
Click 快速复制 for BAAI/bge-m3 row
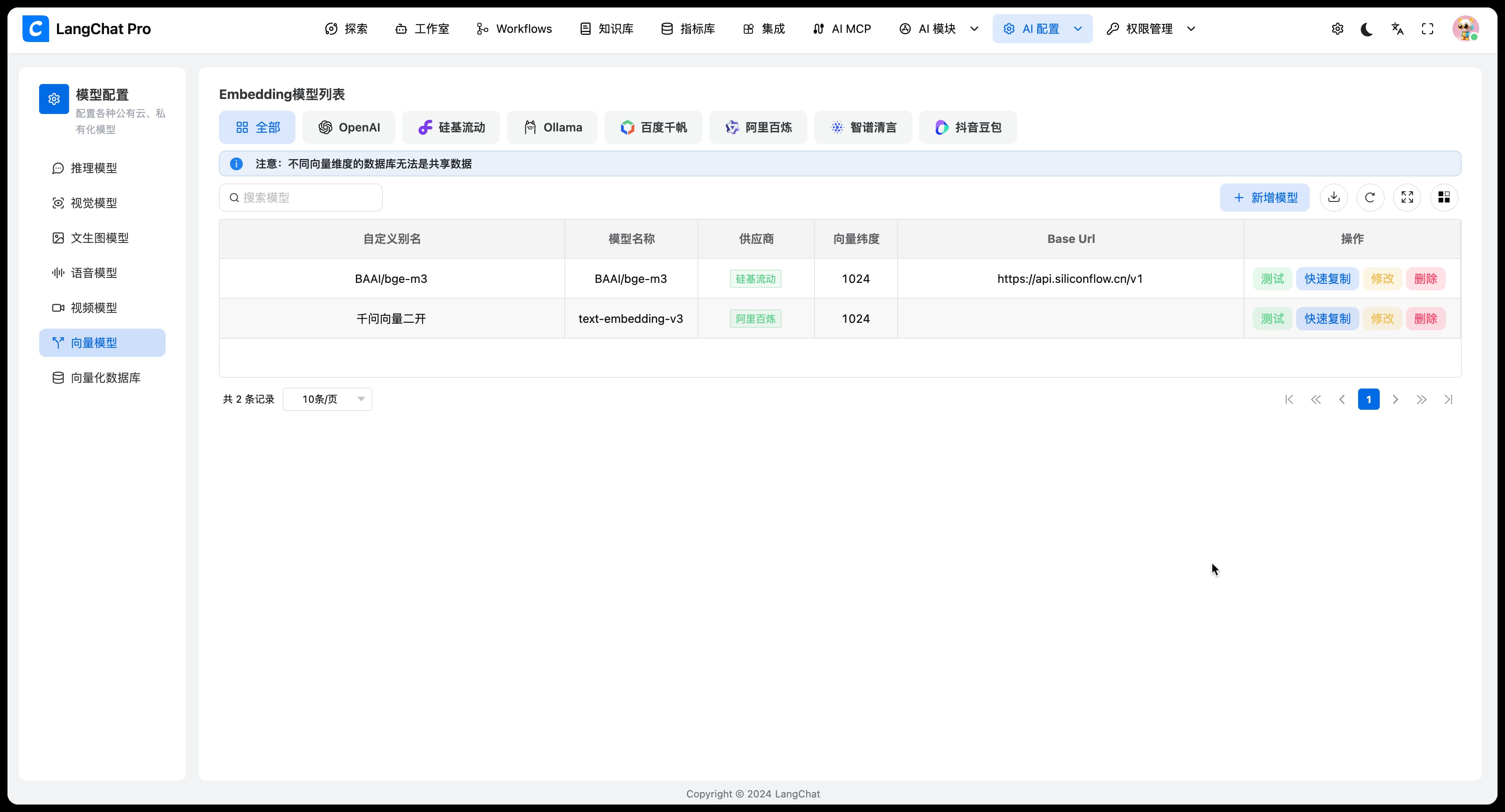pos(1327,278)
